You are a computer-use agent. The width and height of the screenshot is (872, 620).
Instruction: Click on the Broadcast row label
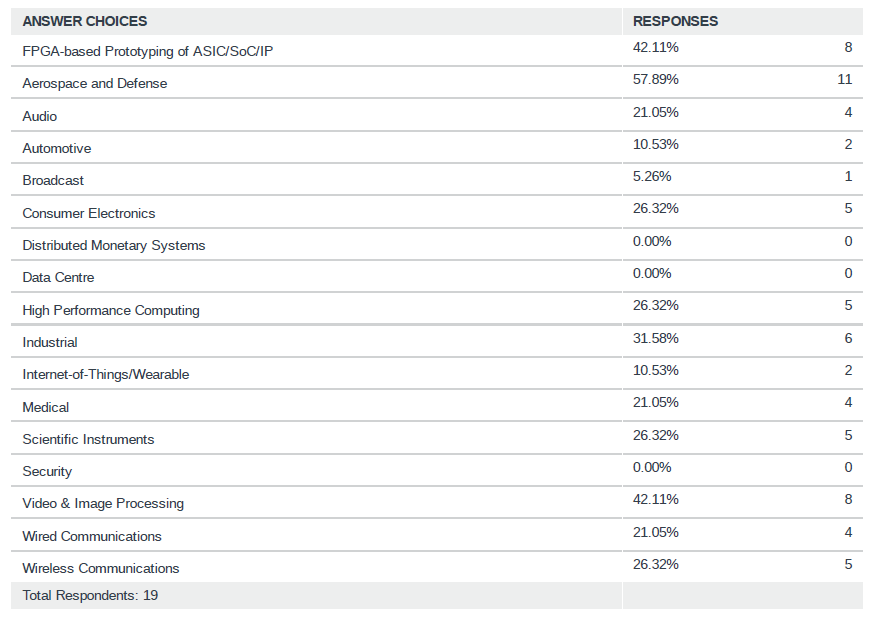(53, 180)
